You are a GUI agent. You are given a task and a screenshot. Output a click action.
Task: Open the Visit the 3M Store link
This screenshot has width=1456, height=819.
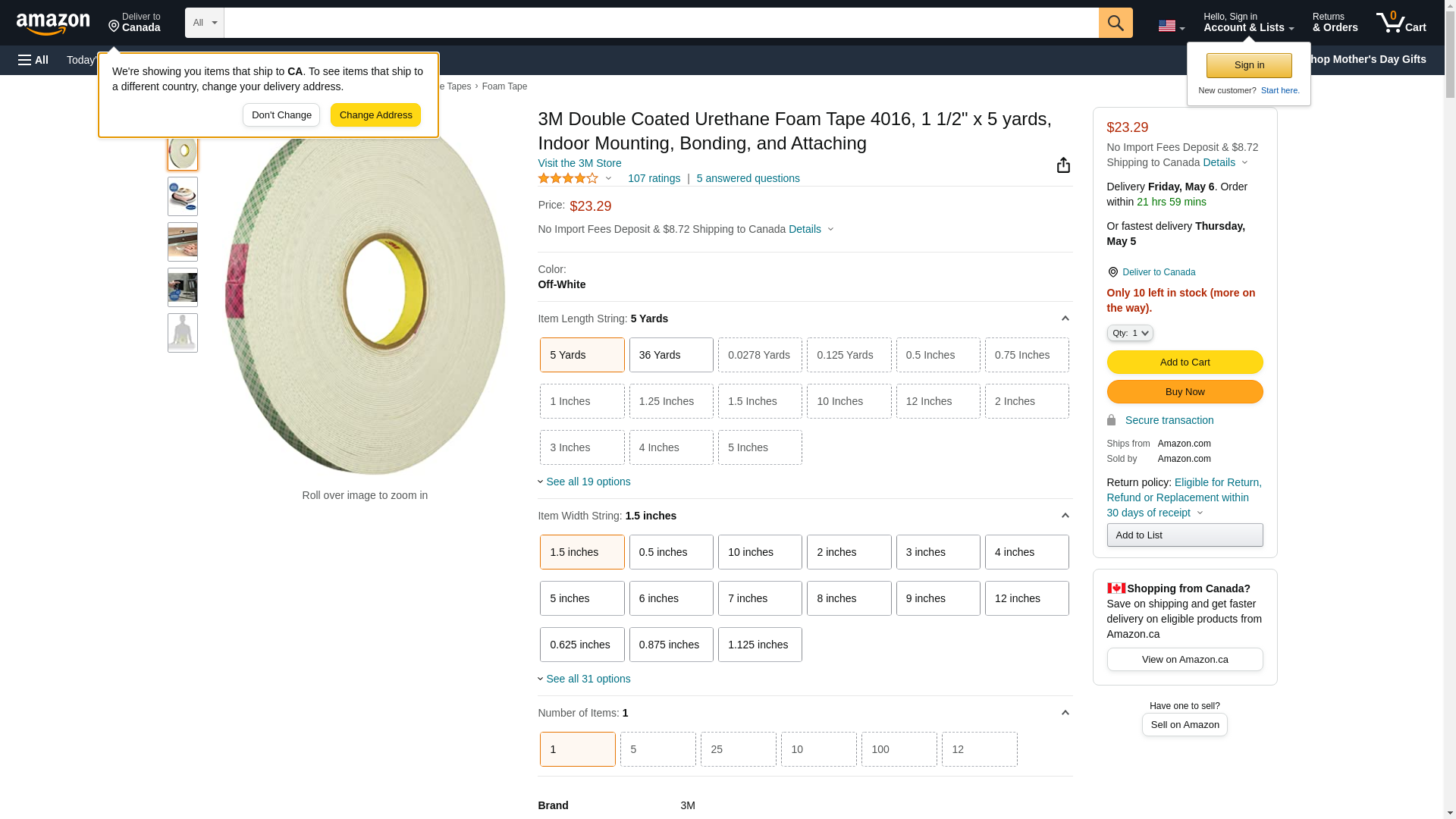(579, 163)
